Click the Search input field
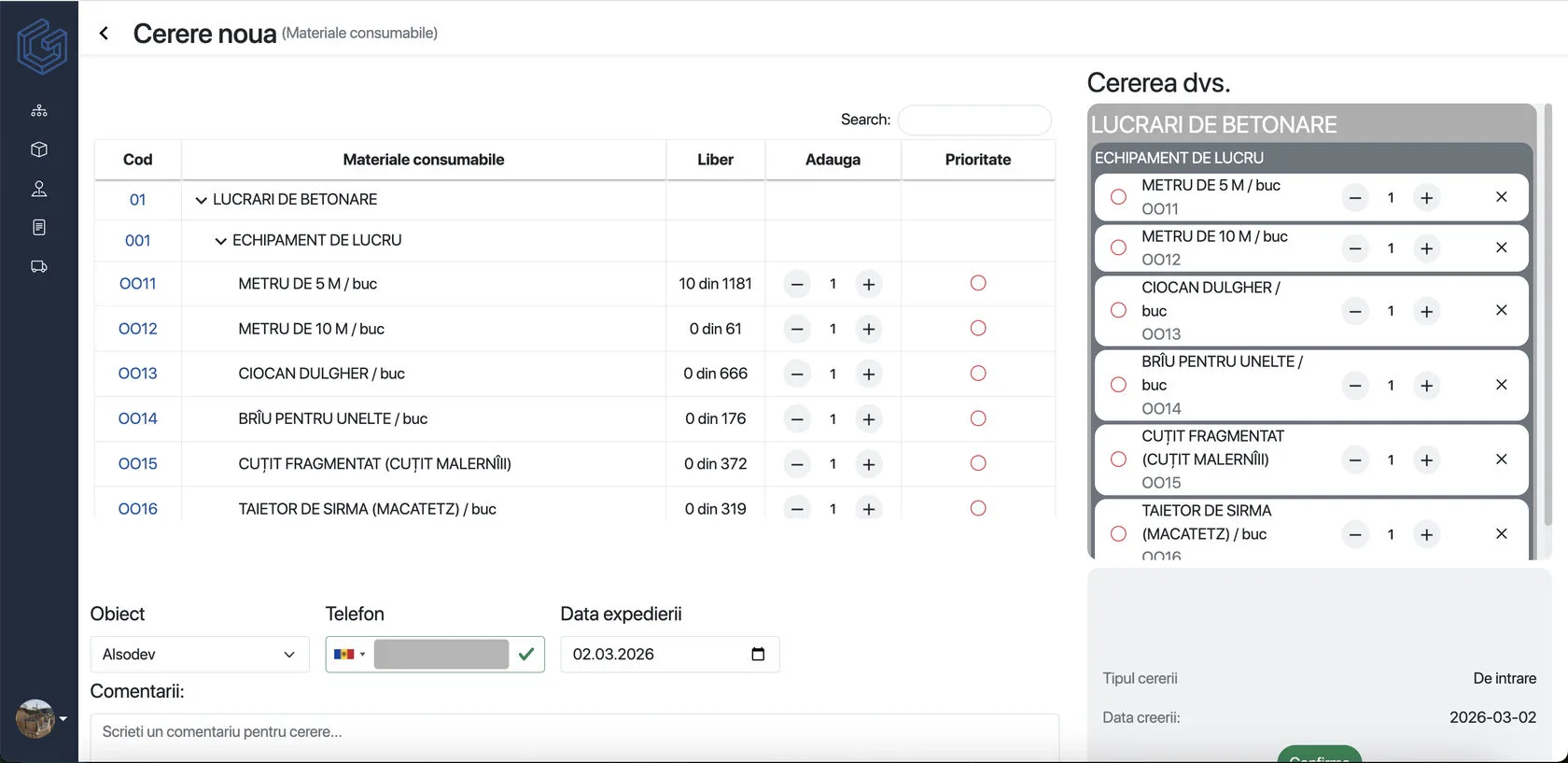Screen dimensions: 1568x763 click(974, 120)
